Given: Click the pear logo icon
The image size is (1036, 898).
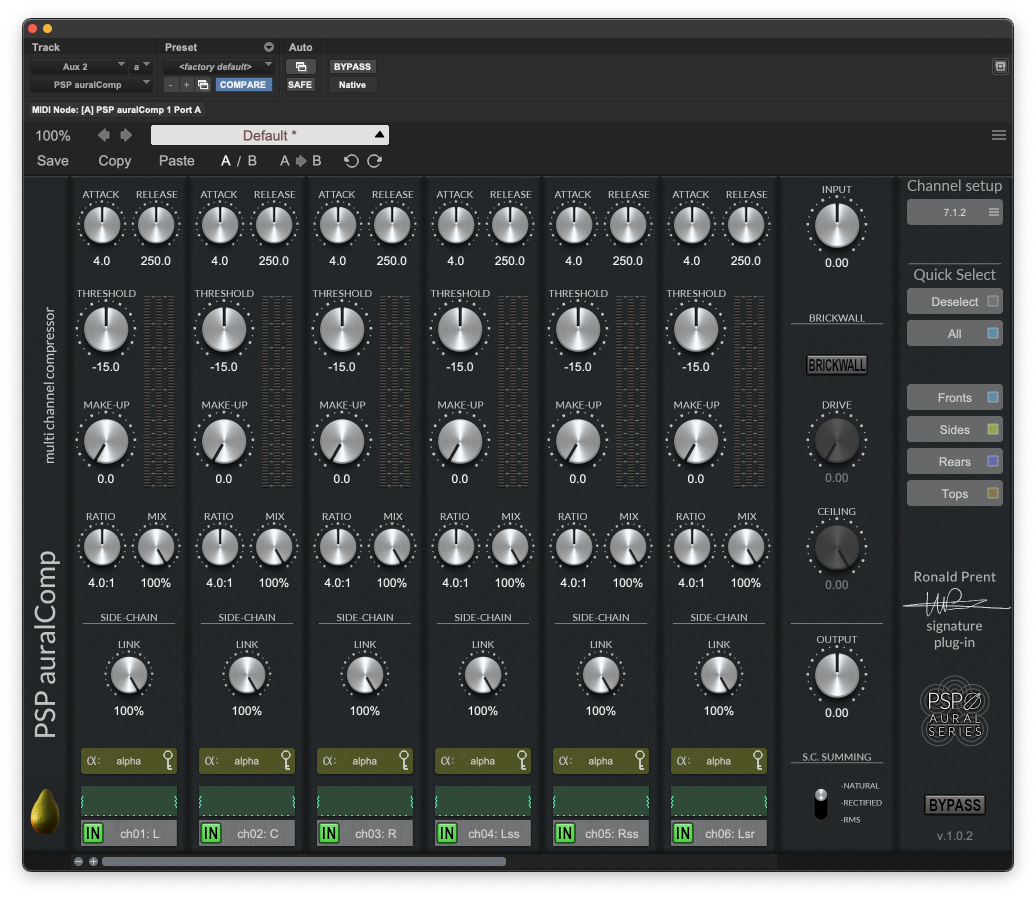Looking at the screenshot, I should tap(45, 811).
